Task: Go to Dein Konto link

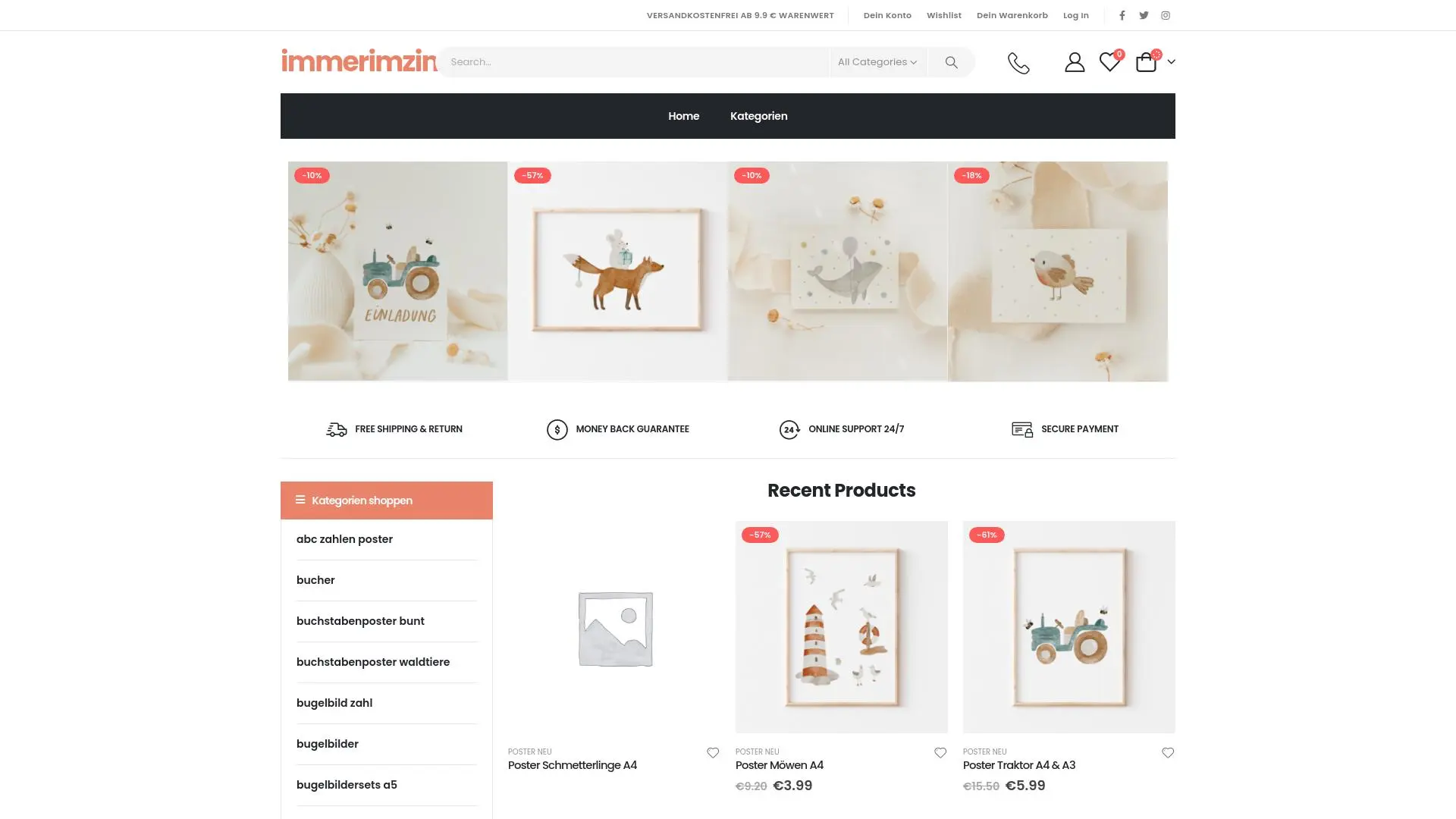Action: tap(887, 15)
